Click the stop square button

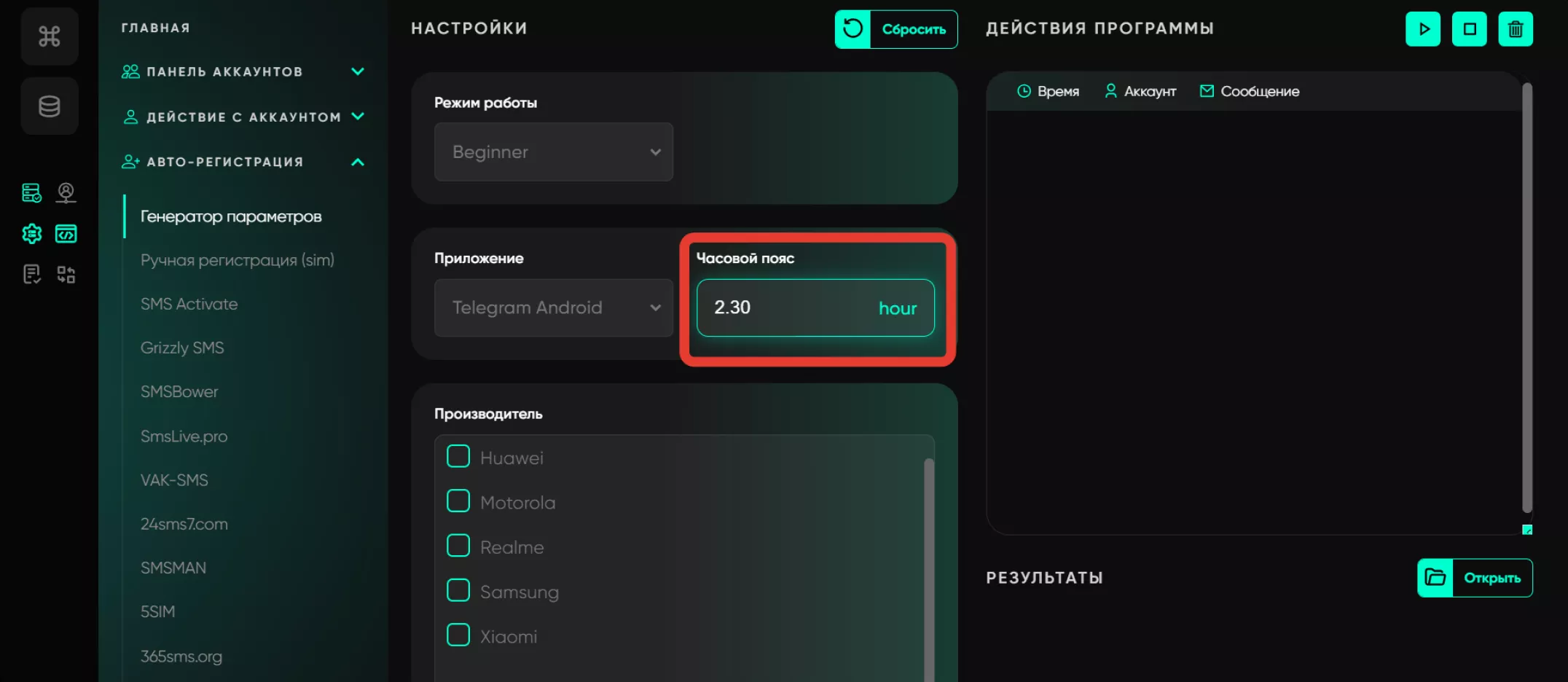[1470, 29]
